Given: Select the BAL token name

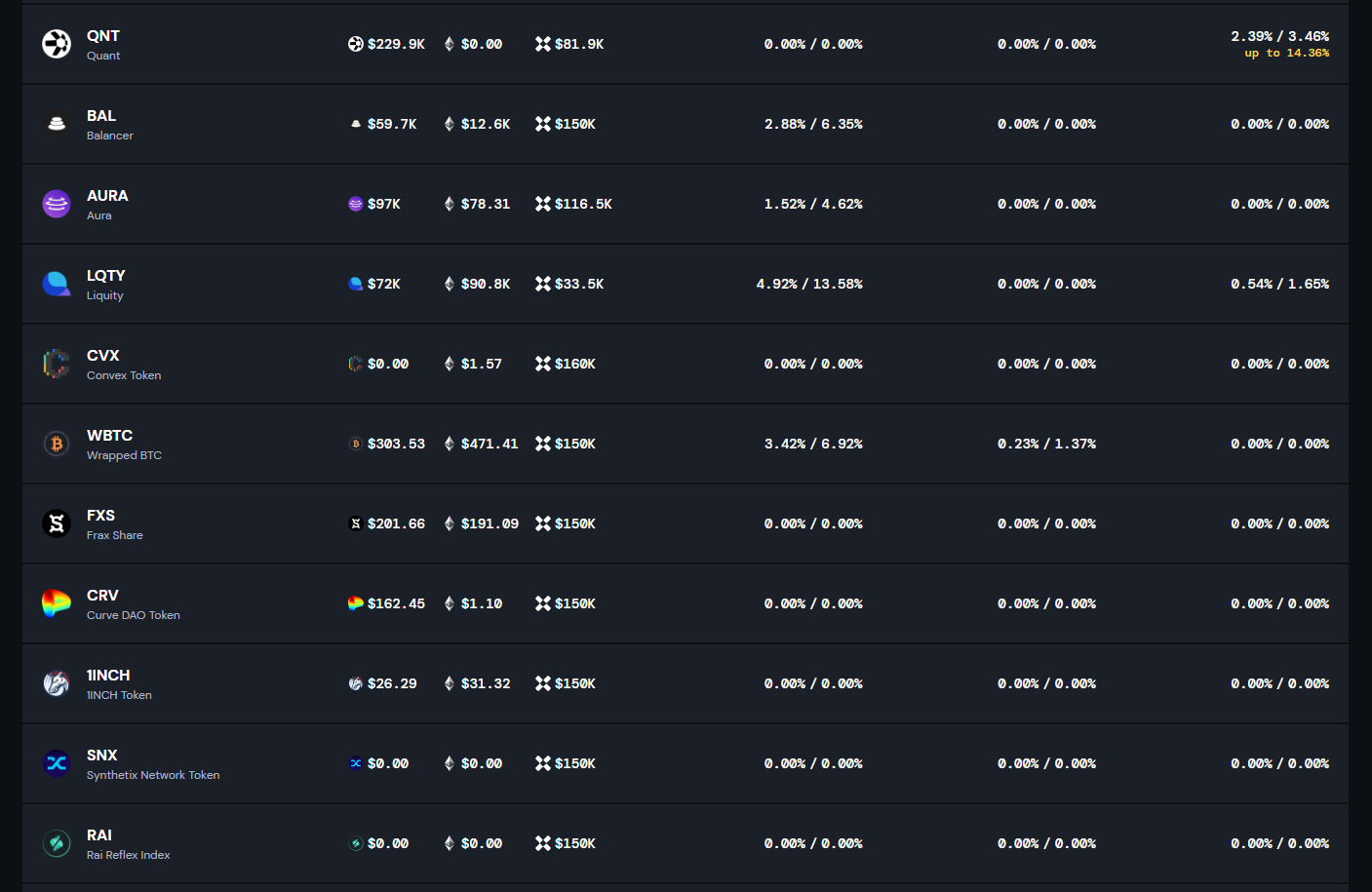Looking at the screenshot, I should click(x=101, y=116).
